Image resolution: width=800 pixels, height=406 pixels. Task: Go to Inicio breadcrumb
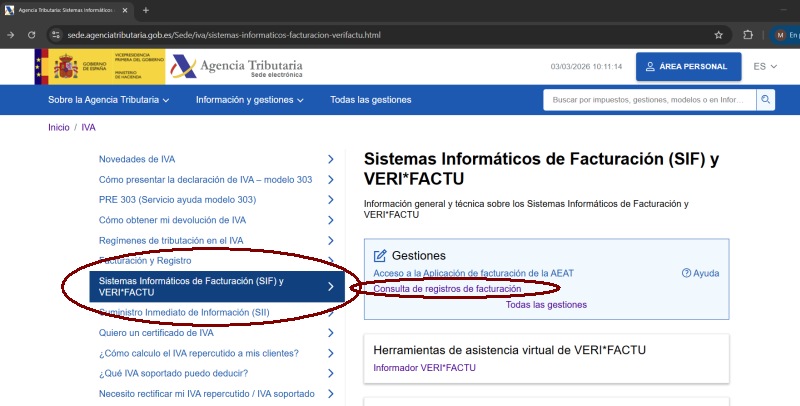(x=58, y=128)
